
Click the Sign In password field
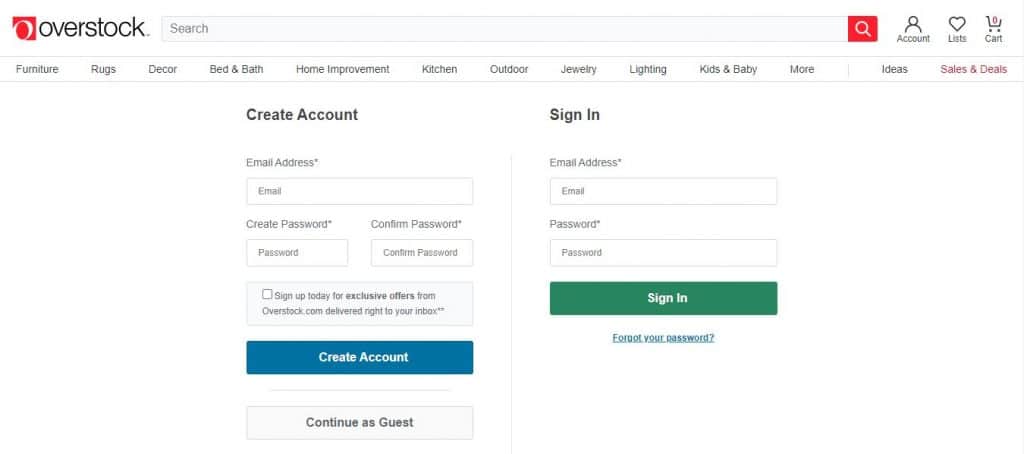(664, 253)
